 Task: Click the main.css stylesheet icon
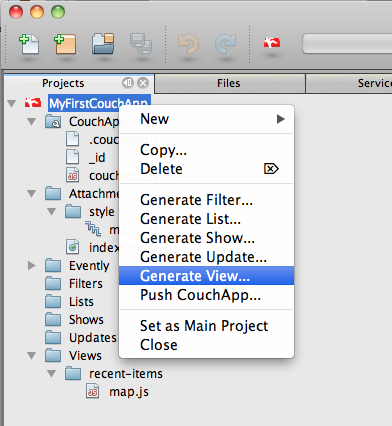pos(93,229)
